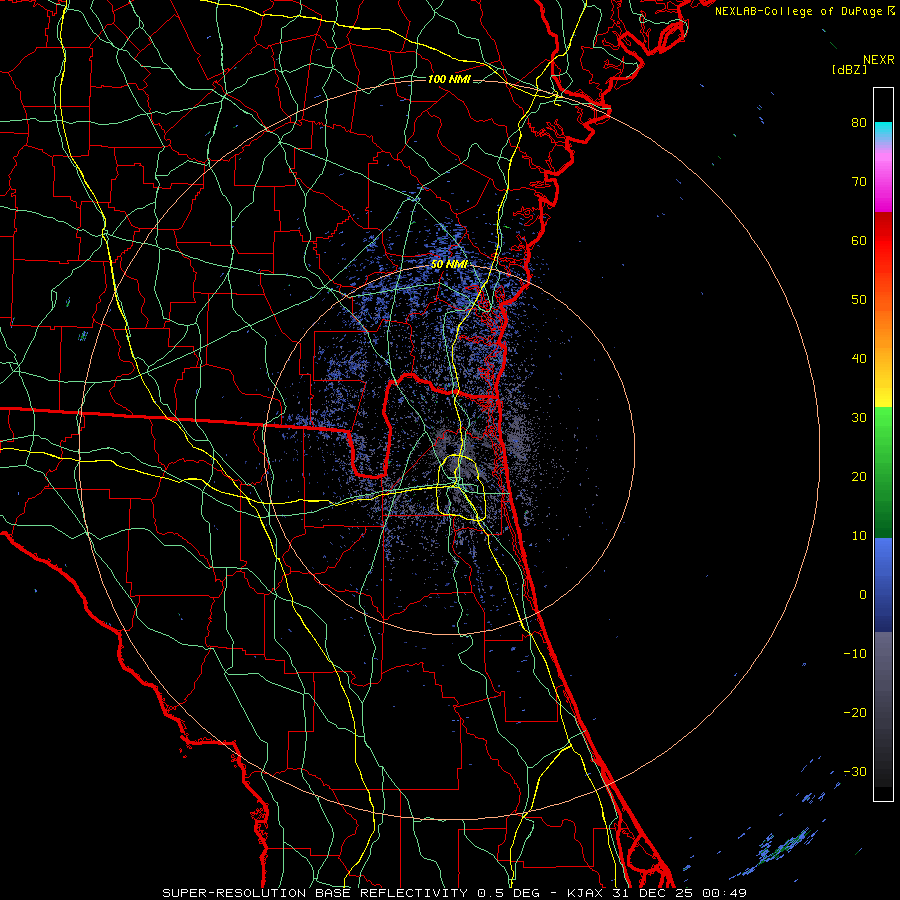Select the -10 value on dBZ scale
This screenshot has height=900, width=900.
click(x=855, y=654)
